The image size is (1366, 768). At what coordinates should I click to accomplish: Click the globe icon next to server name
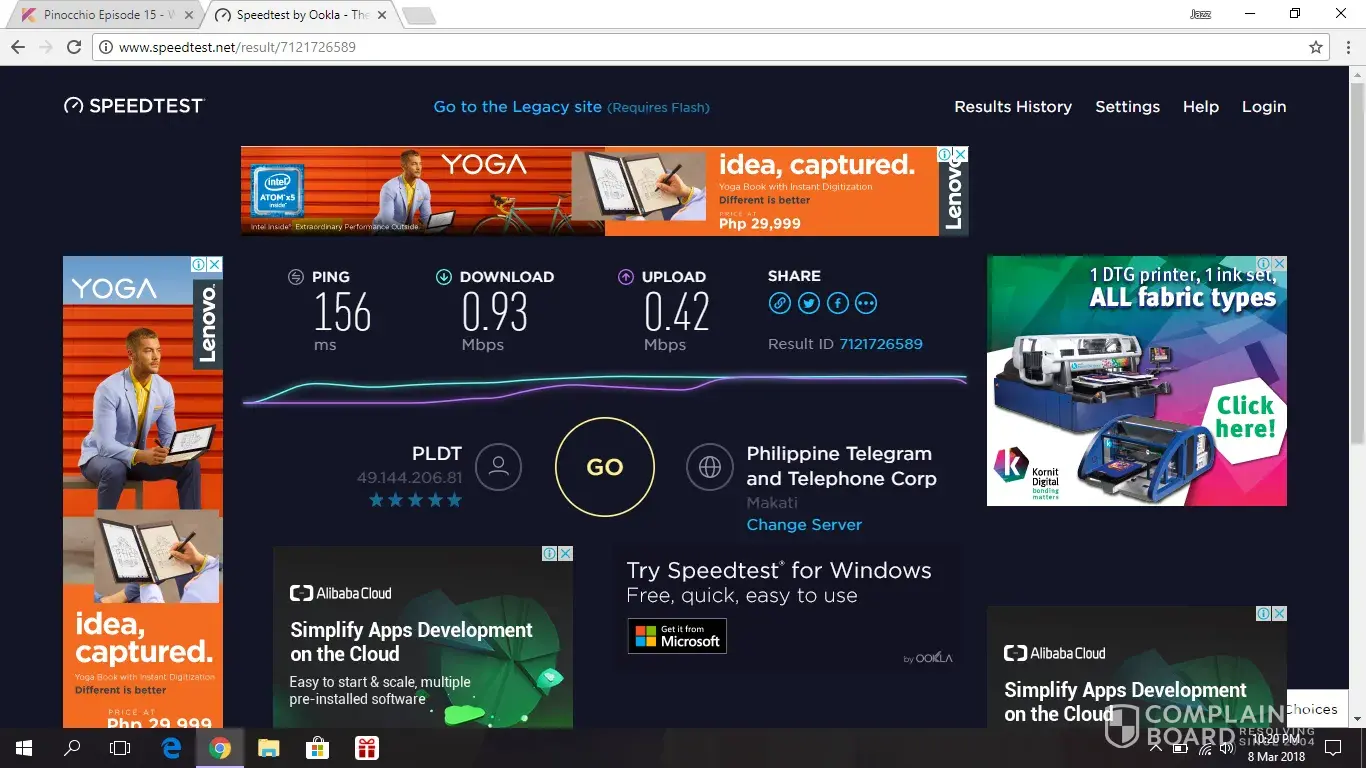tap(710, 467)
